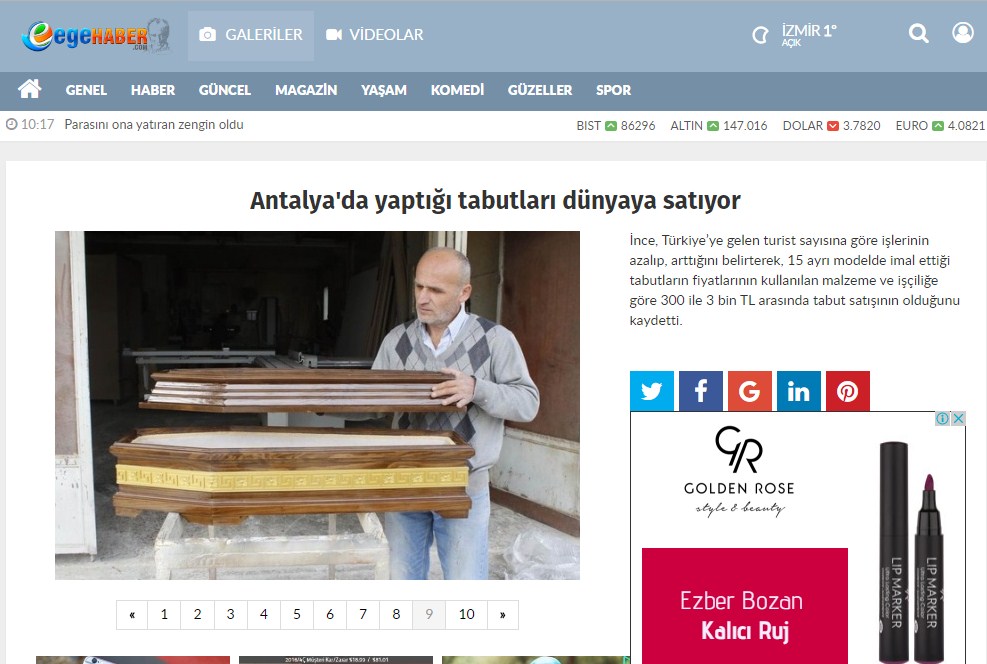Click the coffin maker gallery photo

click(x=317, y=405)
